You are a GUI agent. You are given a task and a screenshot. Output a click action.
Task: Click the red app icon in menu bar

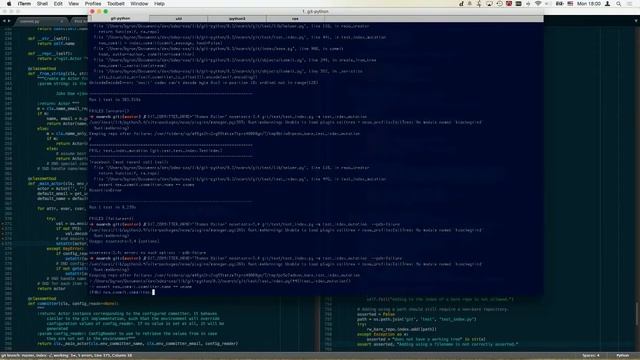point(509,4)
